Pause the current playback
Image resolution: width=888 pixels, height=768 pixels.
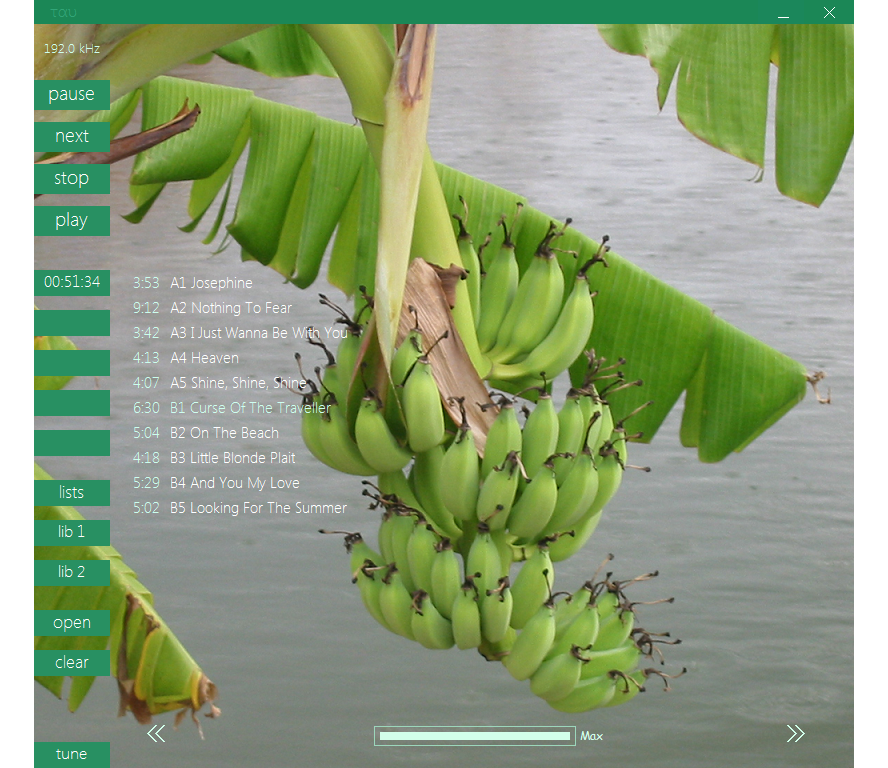pos(72,94)
